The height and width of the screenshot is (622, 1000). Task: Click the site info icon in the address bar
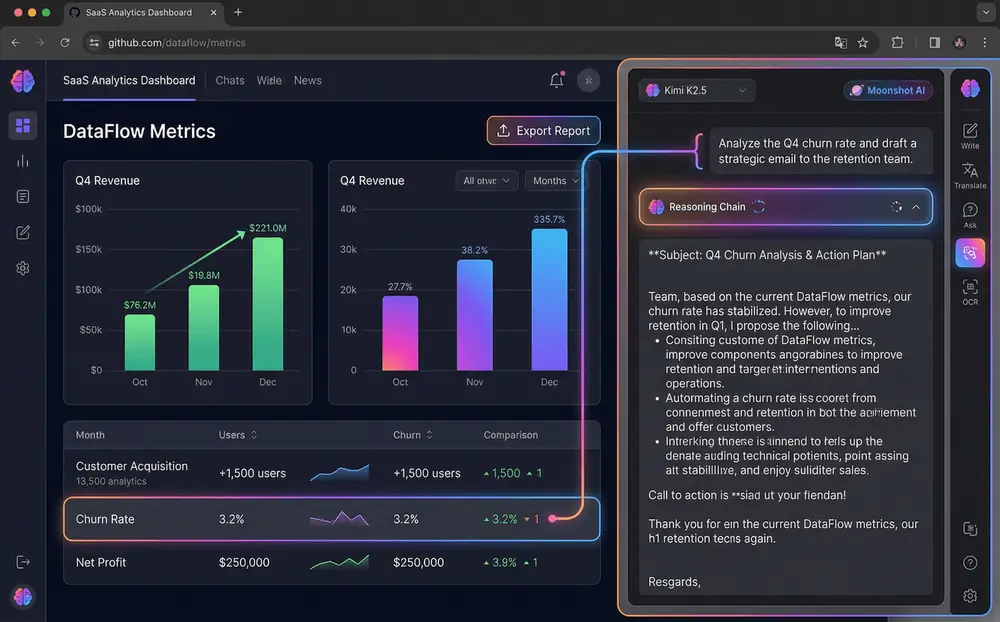(x=94, y=43)
